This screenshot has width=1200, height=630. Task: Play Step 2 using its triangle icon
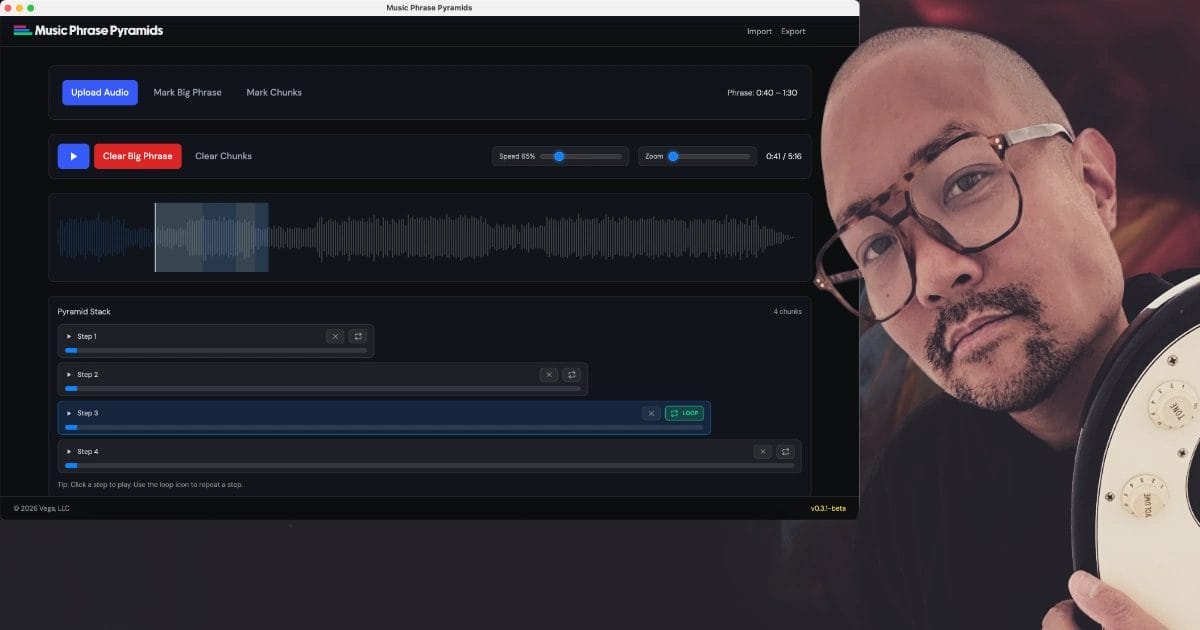(x=69, y=375)
